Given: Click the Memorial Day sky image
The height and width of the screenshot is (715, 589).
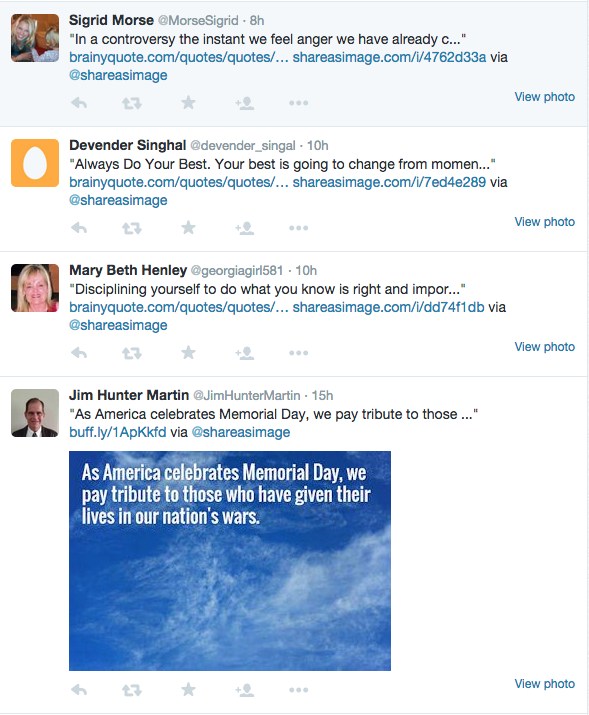Looking at the screenshot, I should point(230,561).
